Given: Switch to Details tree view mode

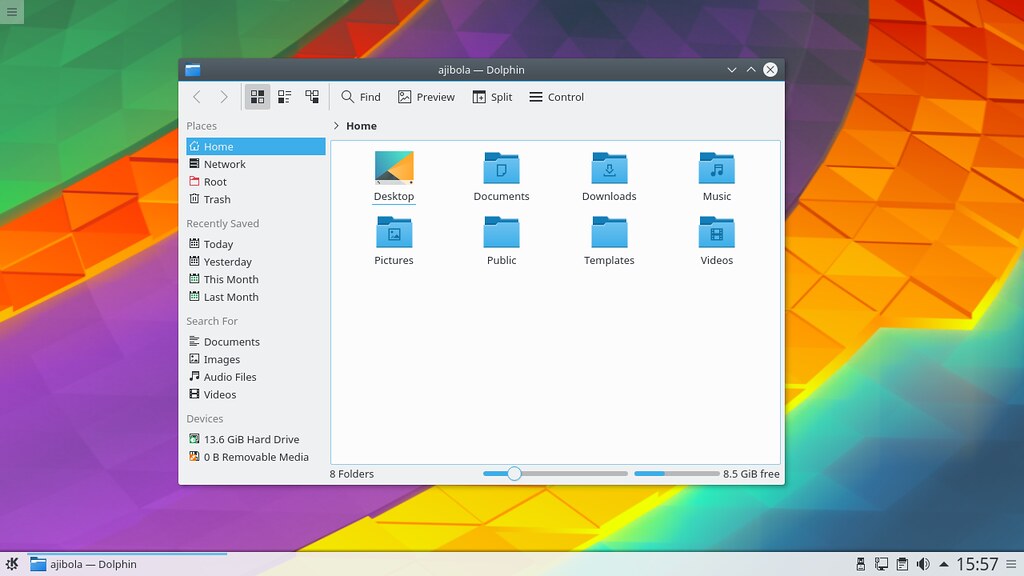Looking at the screenshot, I should 312,97.
